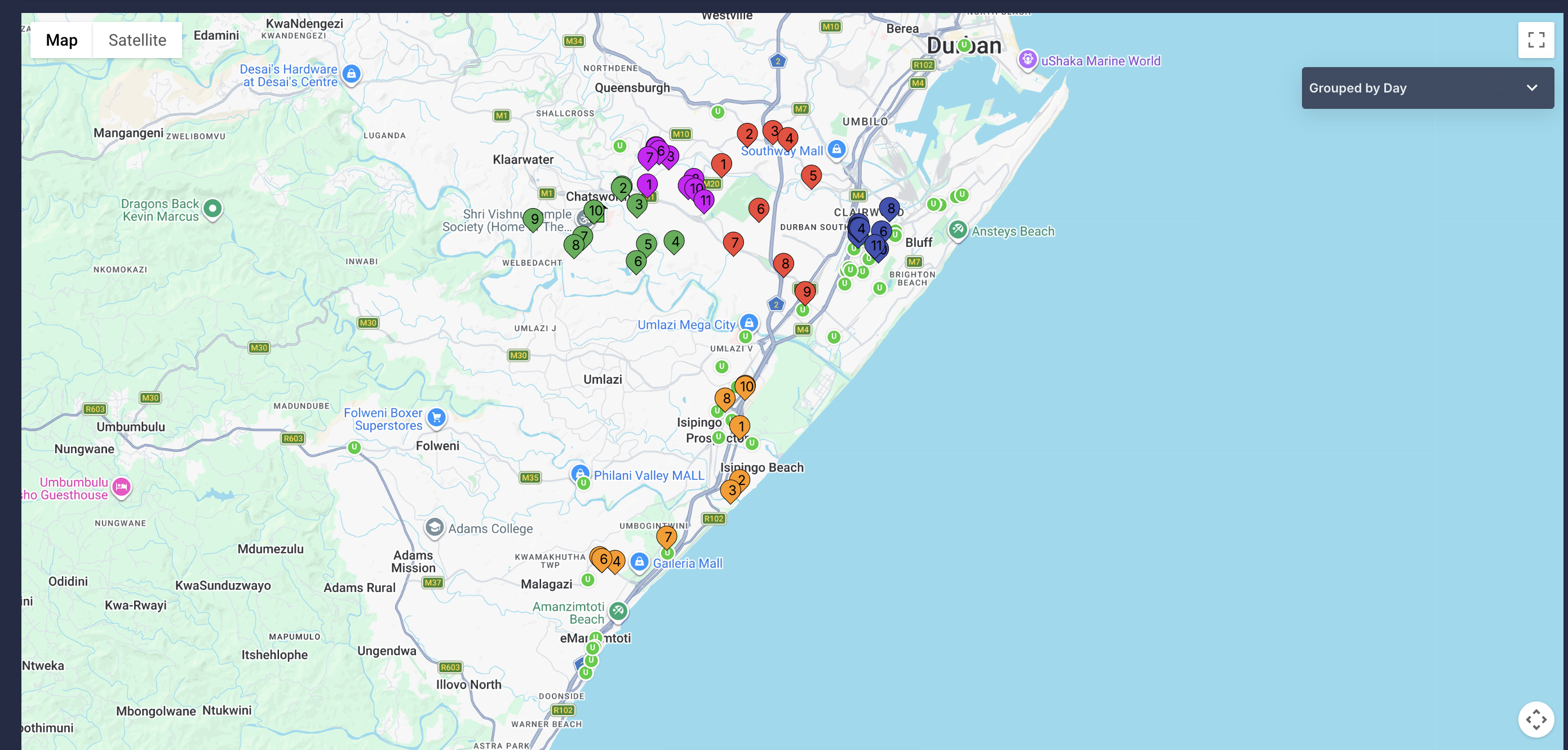Click the Dragons Back Kevin Marcus pin

point(212,209)
